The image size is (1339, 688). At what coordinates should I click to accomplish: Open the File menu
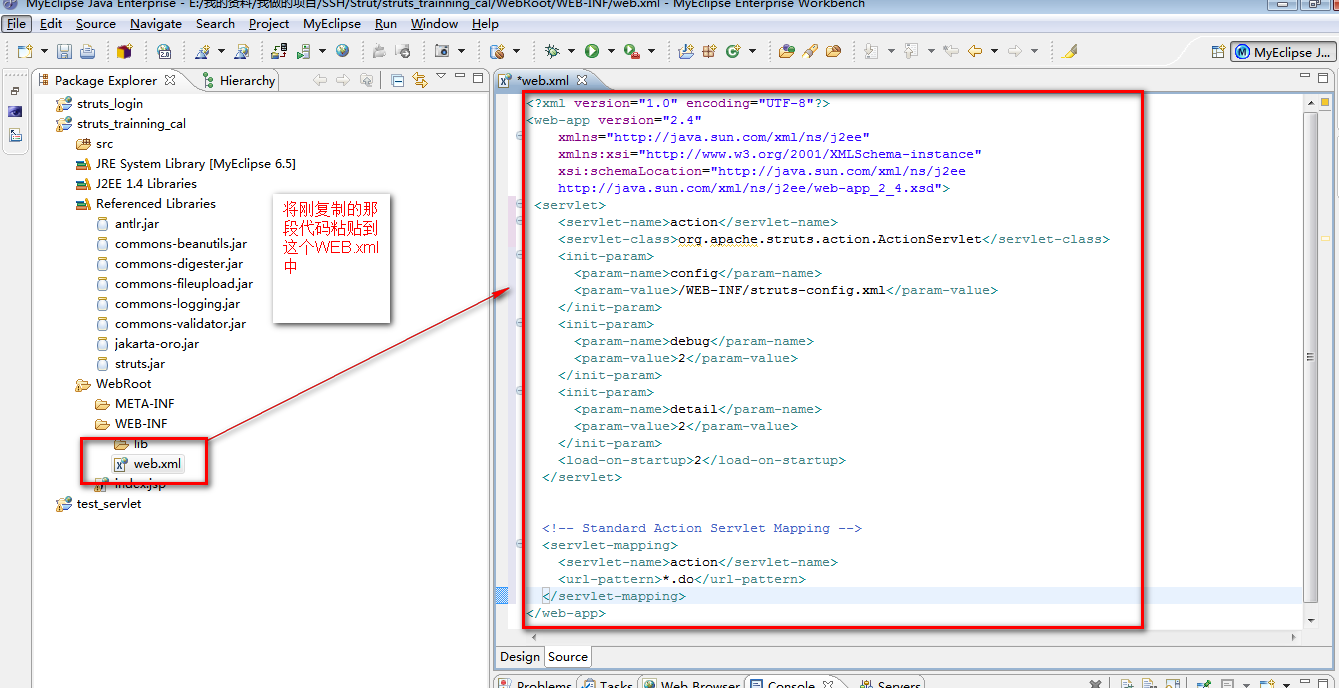click(17, 23)
